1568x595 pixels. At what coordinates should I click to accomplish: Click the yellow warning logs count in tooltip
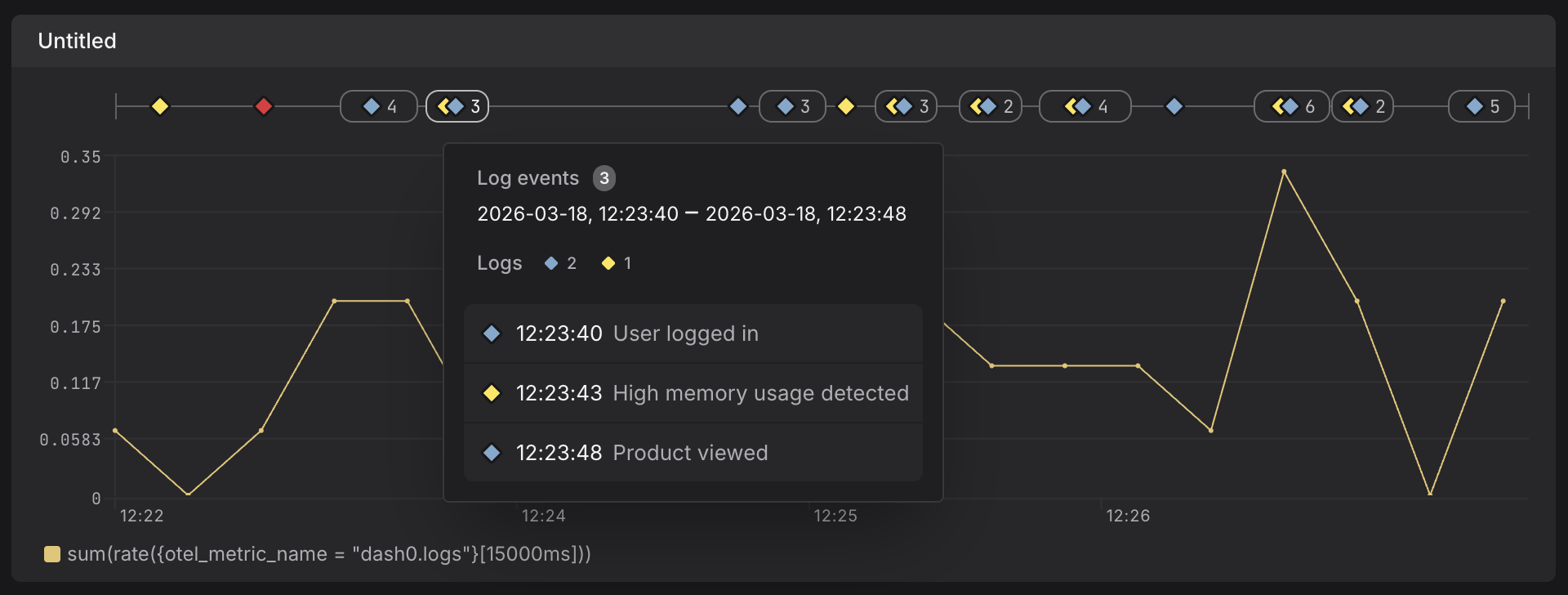pyautogui.click(x=617, y=263)
